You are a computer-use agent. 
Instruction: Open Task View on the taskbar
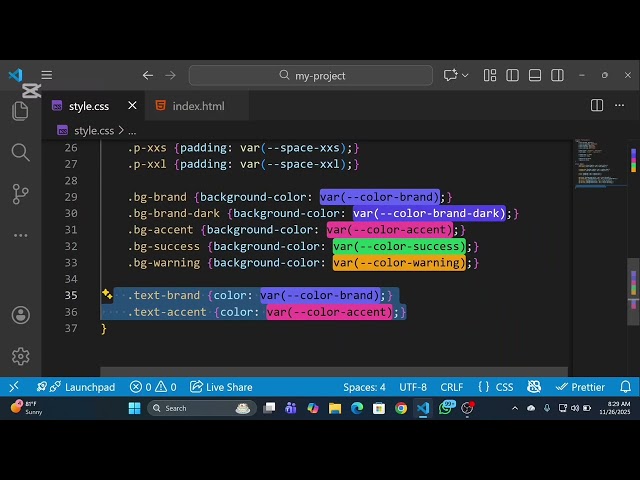pyautogui.click(x=269, y=408)
